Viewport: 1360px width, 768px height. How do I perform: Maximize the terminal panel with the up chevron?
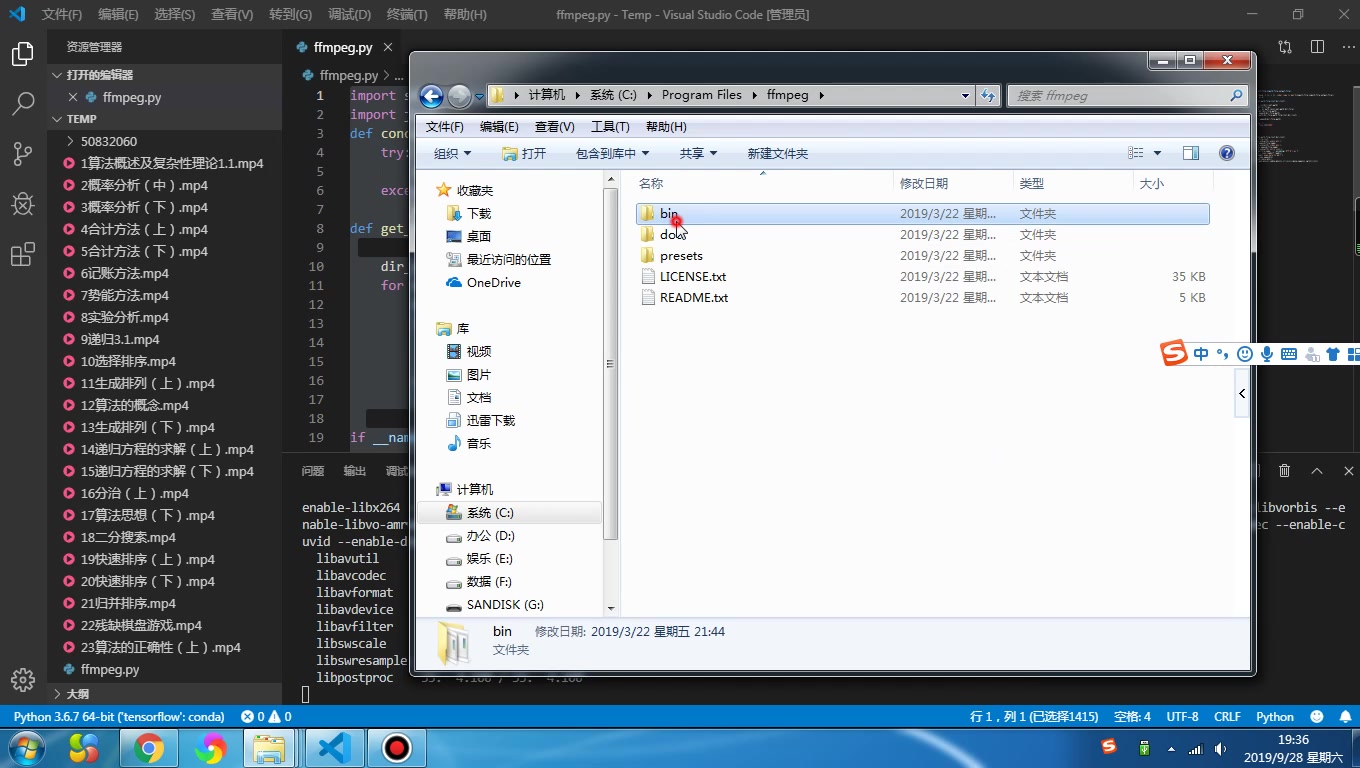point(1317,471)
